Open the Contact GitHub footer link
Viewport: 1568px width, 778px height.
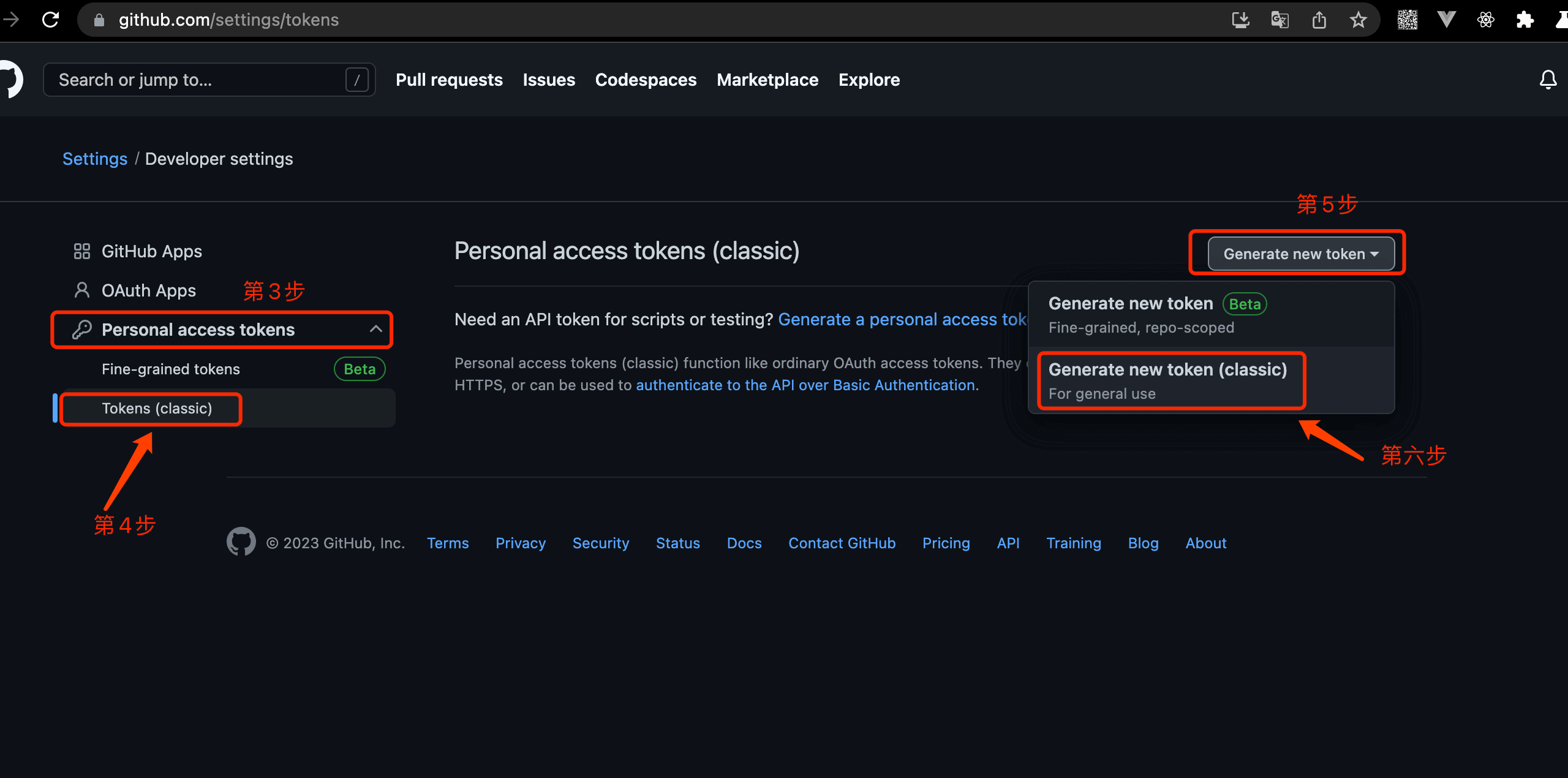(842, 543)
